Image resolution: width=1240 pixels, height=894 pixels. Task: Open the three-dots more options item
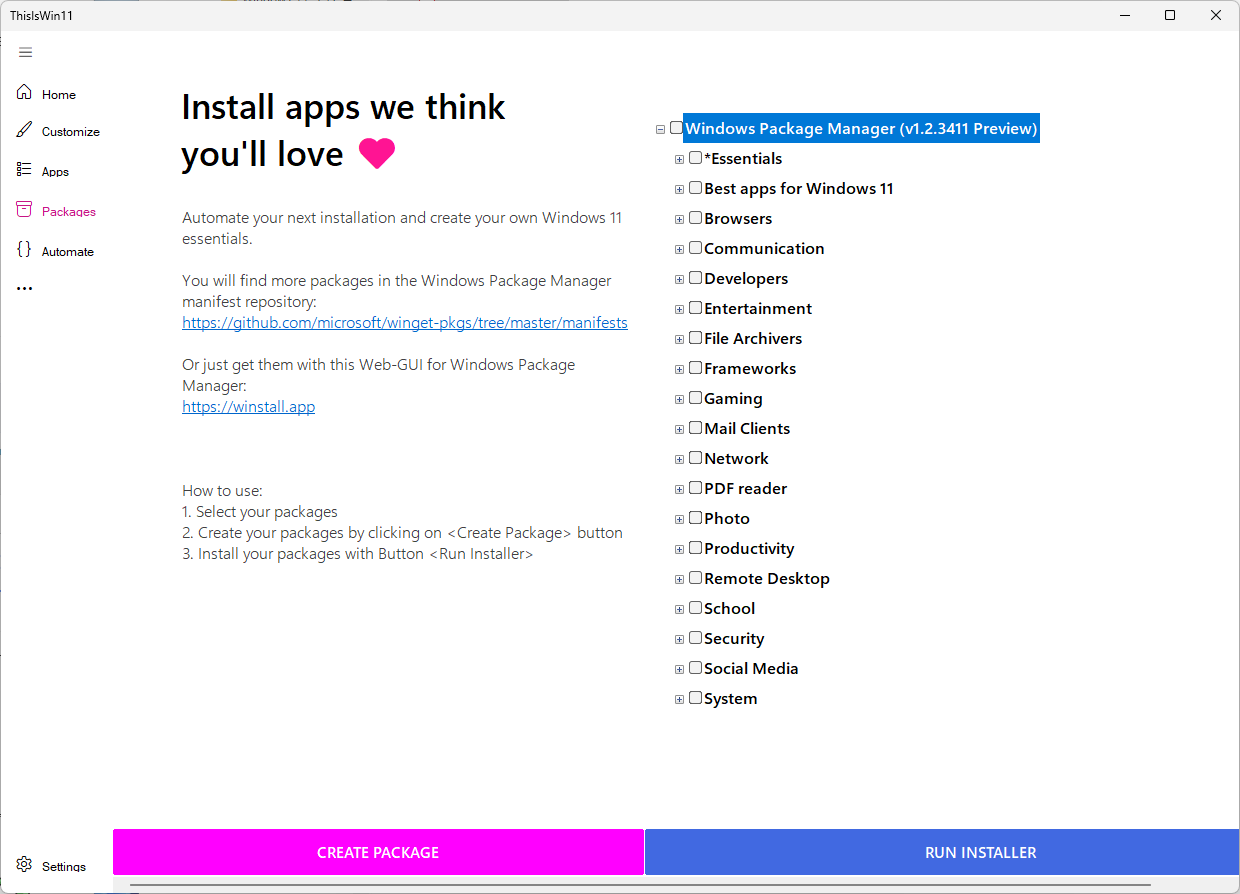(x=25, y=289)
